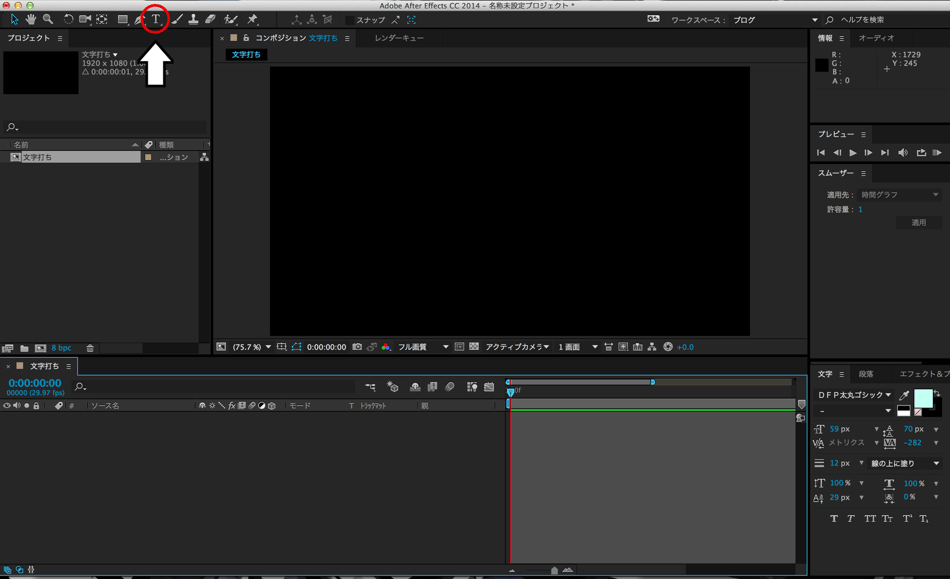950x579 pixels.
Task: Click the light cyan fill color swatch
Action: pos(923,398)
